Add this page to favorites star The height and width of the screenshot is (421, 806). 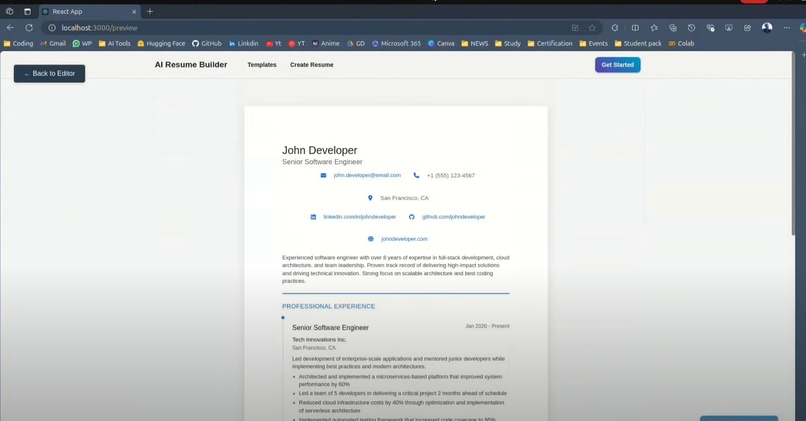592,28
